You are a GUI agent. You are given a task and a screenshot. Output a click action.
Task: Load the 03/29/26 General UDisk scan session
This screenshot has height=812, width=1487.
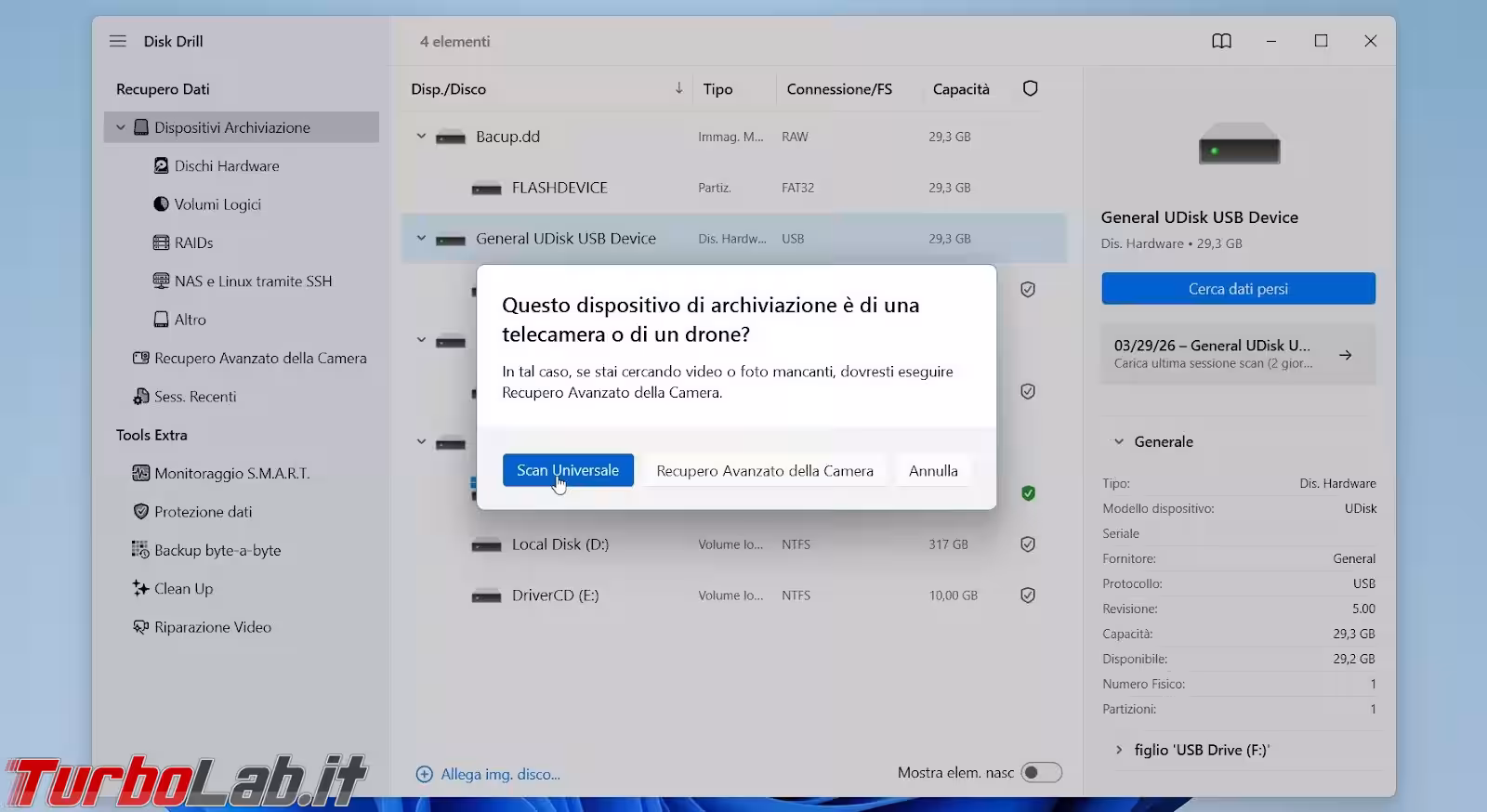pos(1238,354)
